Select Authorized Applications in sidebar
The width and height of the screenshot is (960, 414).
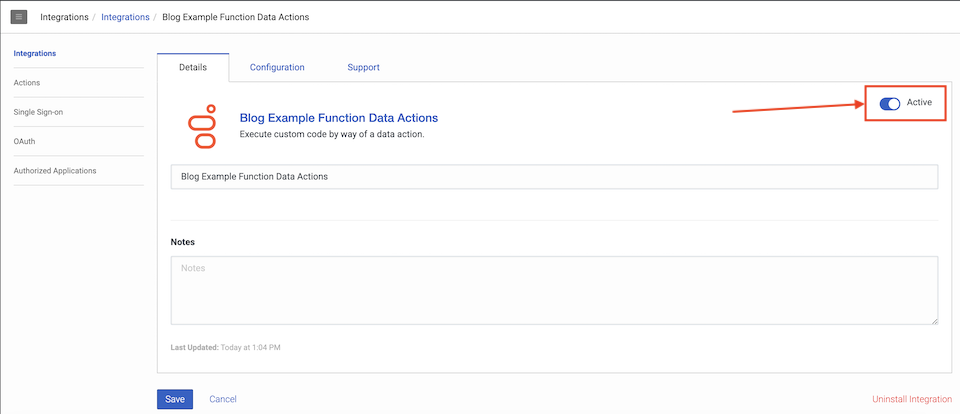55,171
